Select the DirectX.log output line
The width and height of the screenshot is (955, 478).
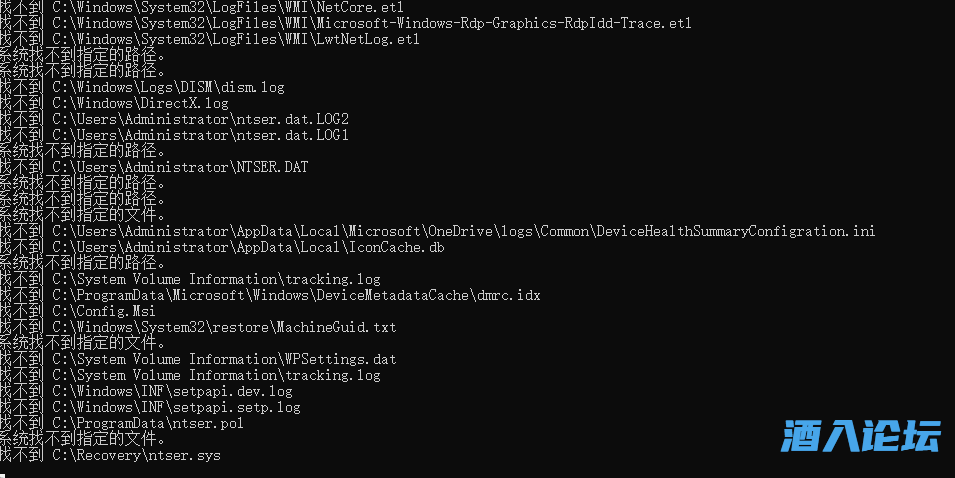pos(113,103)
